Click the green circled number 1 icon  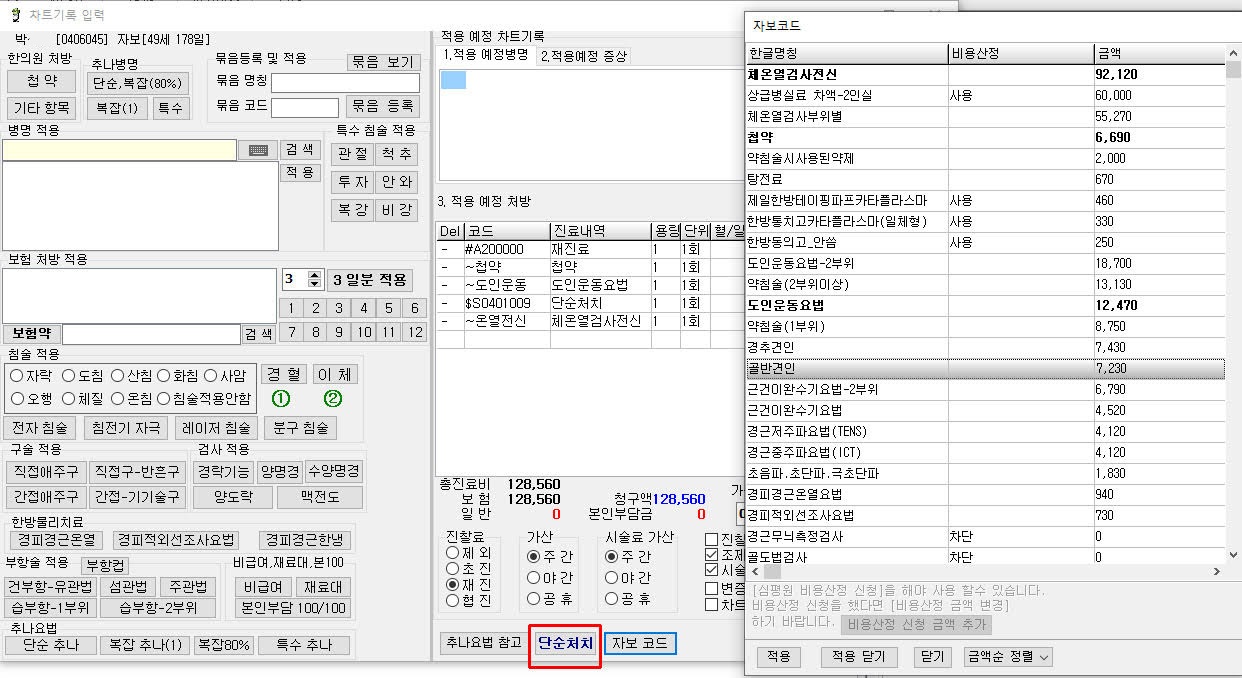(281, 398)
